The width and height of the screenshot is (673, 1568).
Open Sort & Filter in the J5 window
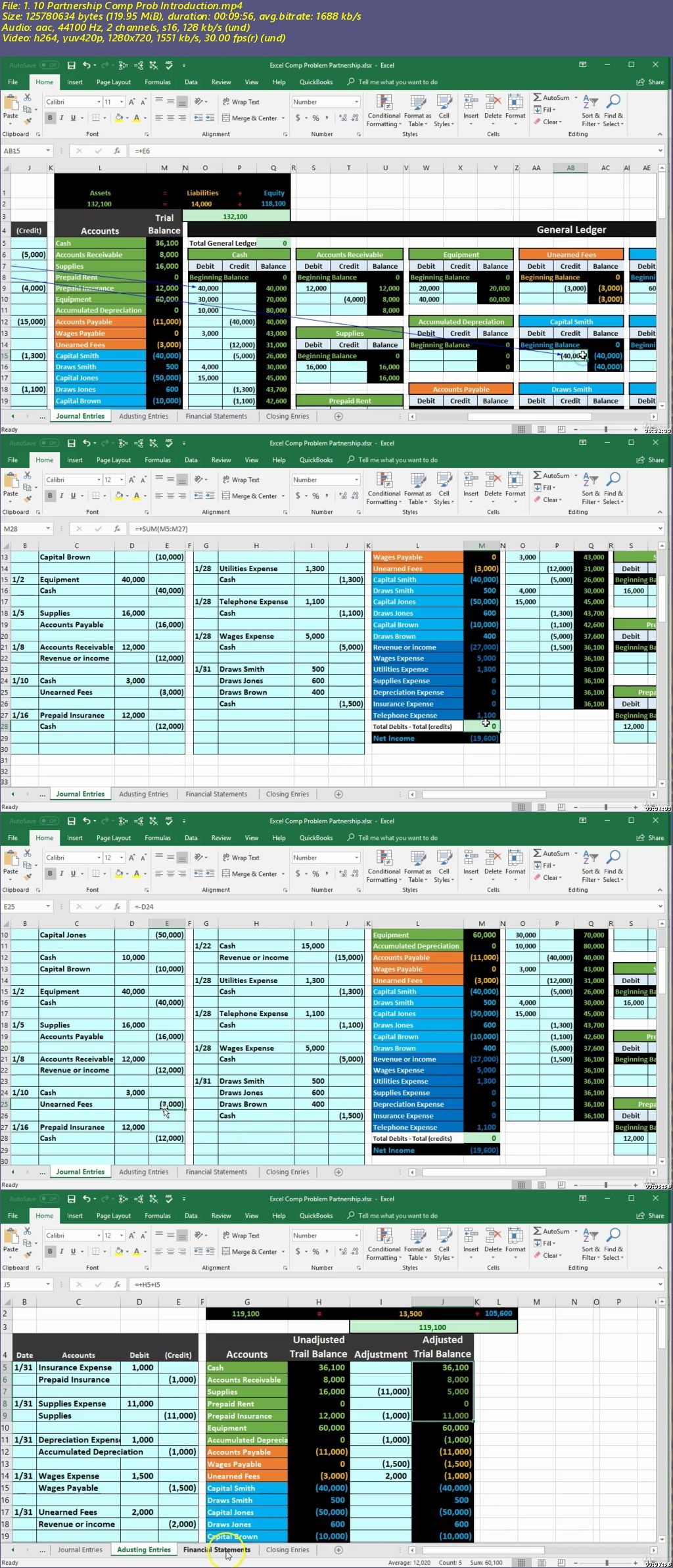590,1244
